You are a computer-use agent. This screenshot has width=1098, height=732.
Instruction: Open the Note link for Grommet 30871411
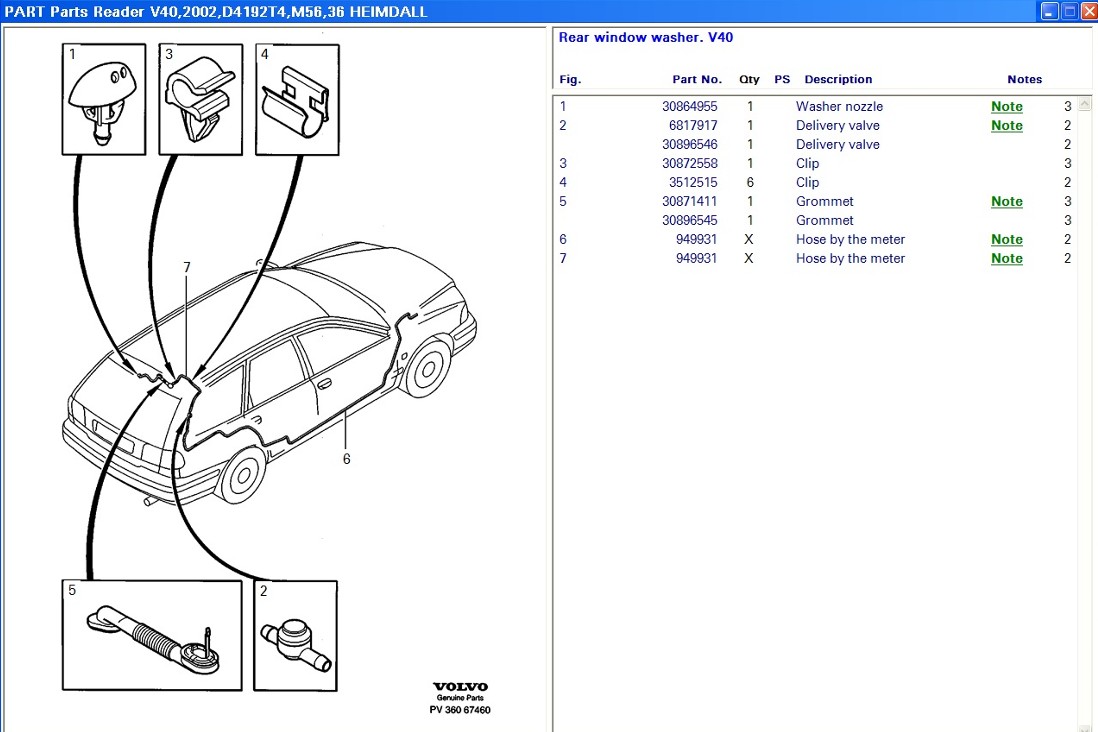point(1006,201)
